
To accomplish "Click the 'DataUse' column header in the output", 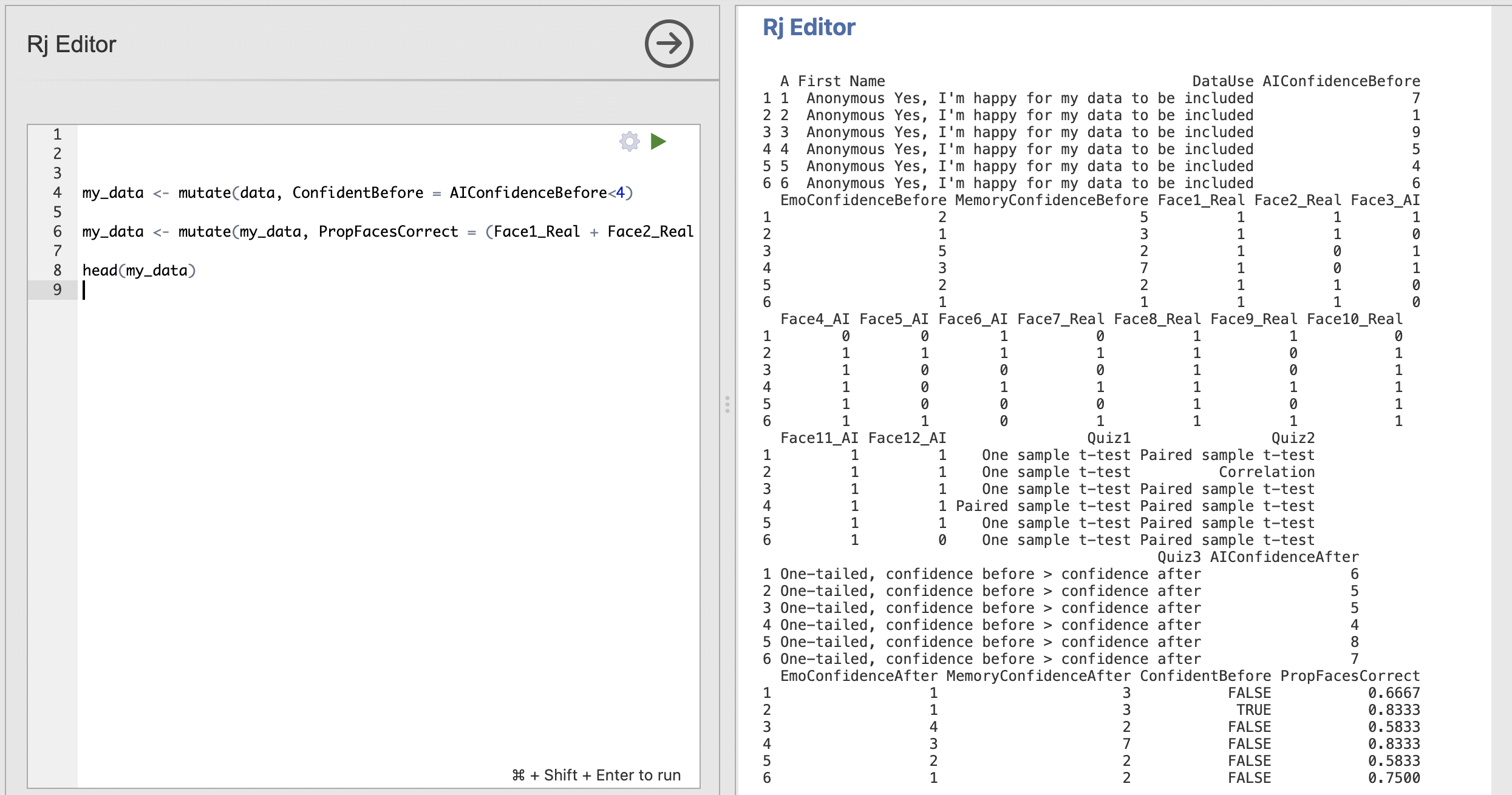I will (x=1223, y=81).
